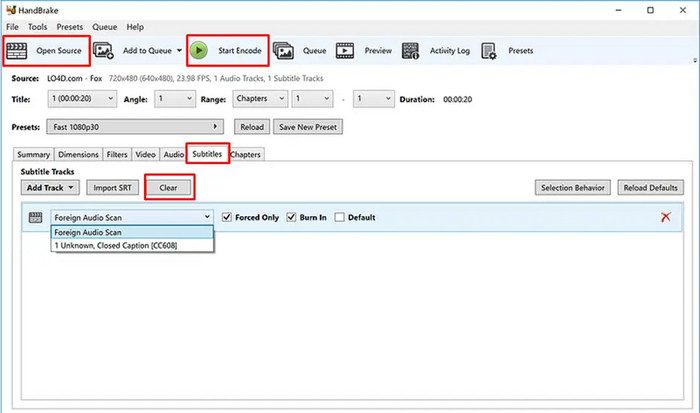Image resolution: width=700 pixels, height=413 pixels.
Task: Click the subtitle track row icon
Action: click(35, 217)
